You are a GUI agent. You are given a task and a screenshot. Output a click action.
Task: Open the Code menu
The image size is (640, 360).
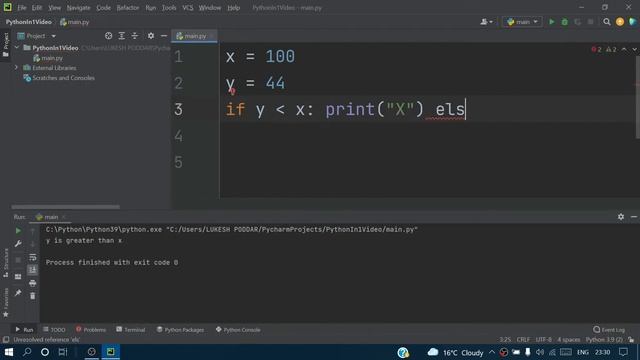[x=103, y=8]
